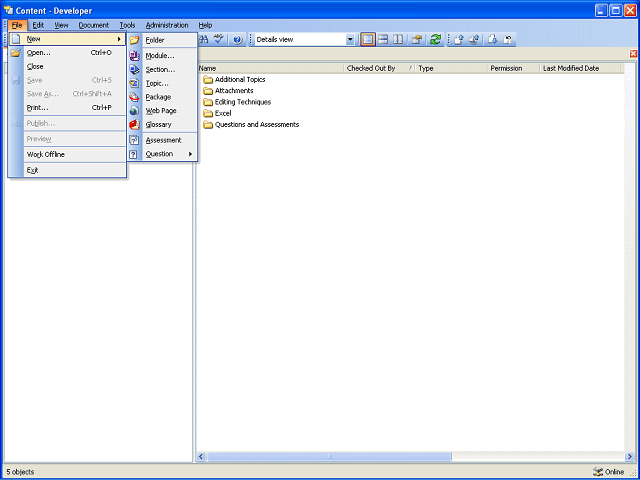Open the Tools menu
This screenshot has width=640, height=480.
point(127,25)
